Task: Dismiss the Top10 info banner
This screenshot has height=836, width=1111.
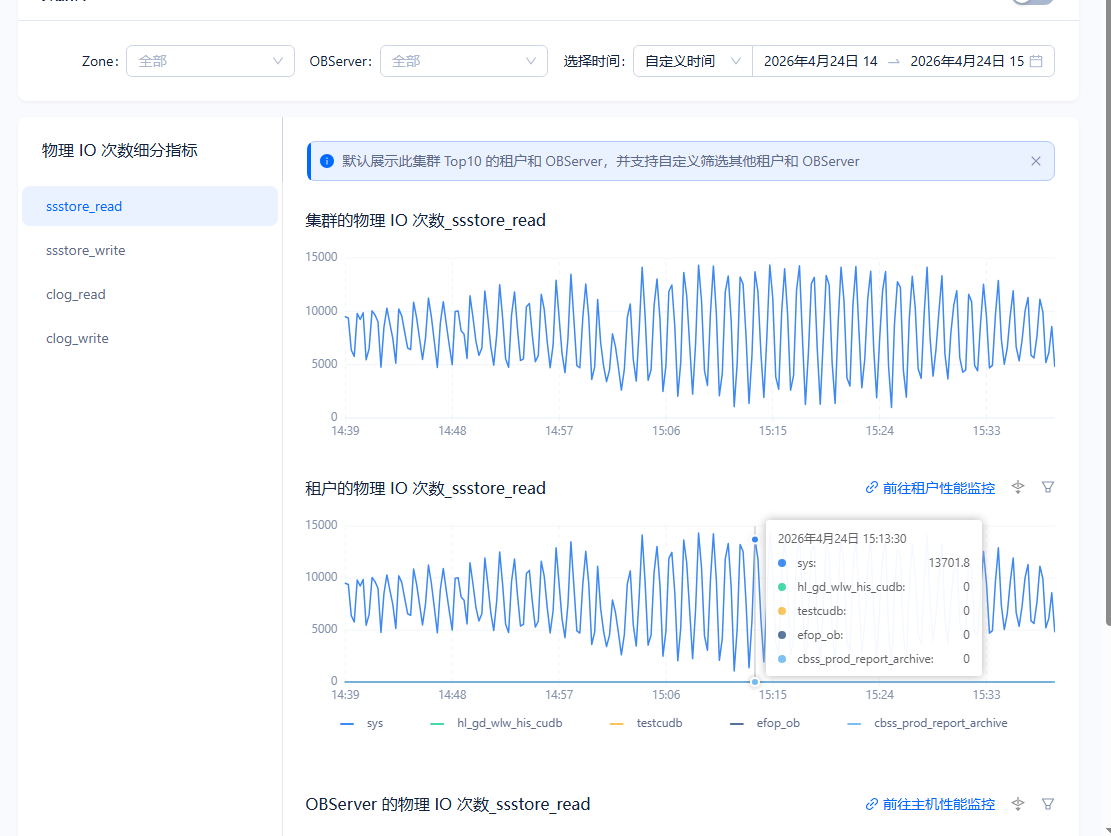Action: coord(1036,161)
